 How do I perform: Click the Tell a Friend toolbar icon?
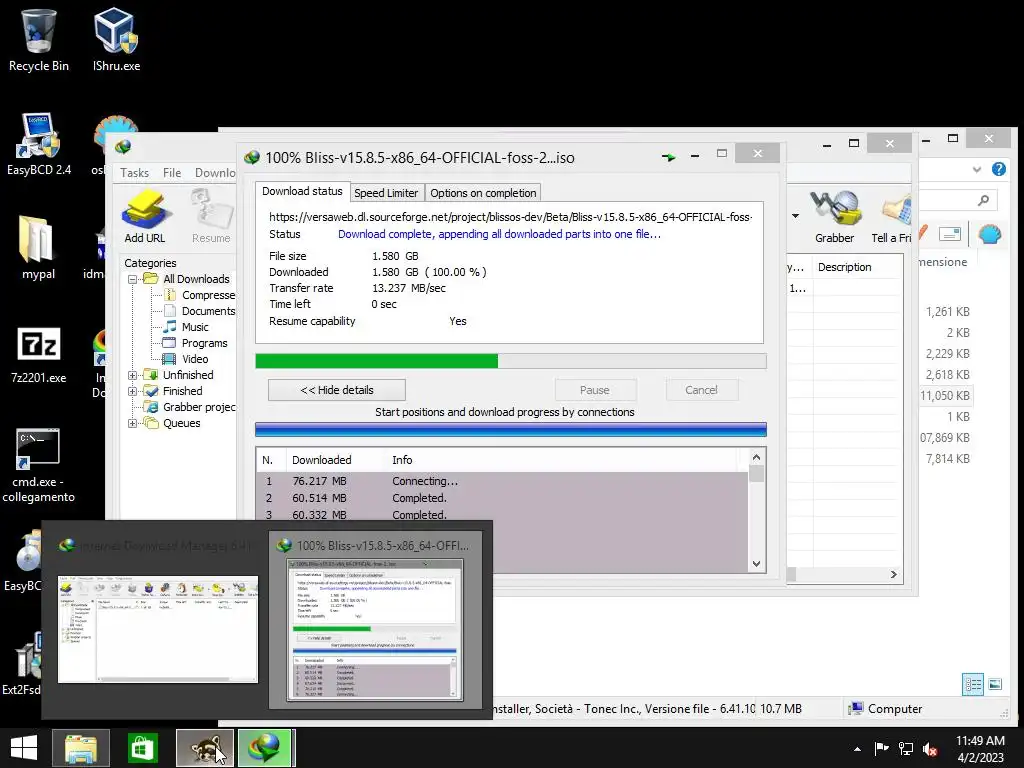point(892,216)
